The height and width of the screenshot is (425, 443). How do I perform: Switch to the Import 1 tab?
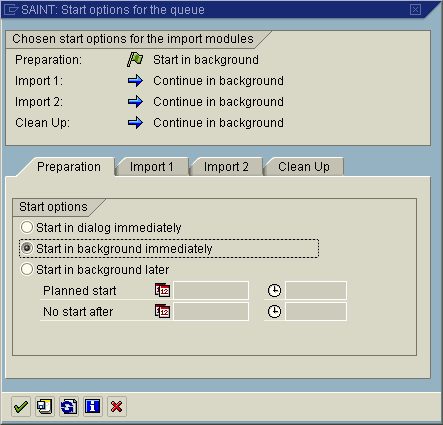tap(152, 166)
